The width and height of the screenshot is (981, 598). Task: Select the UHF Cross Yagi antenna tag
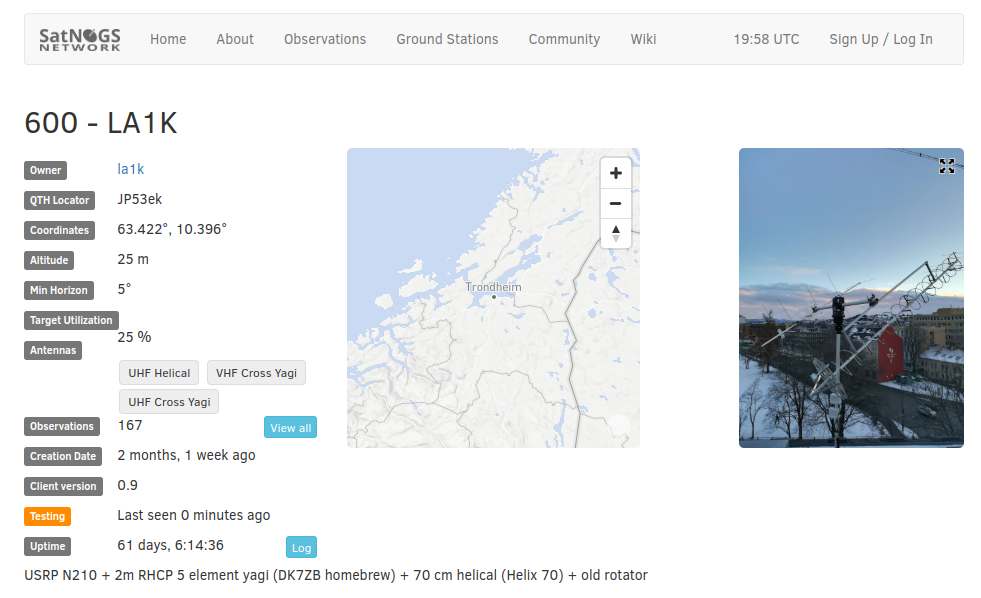click(x=169, y=402)
